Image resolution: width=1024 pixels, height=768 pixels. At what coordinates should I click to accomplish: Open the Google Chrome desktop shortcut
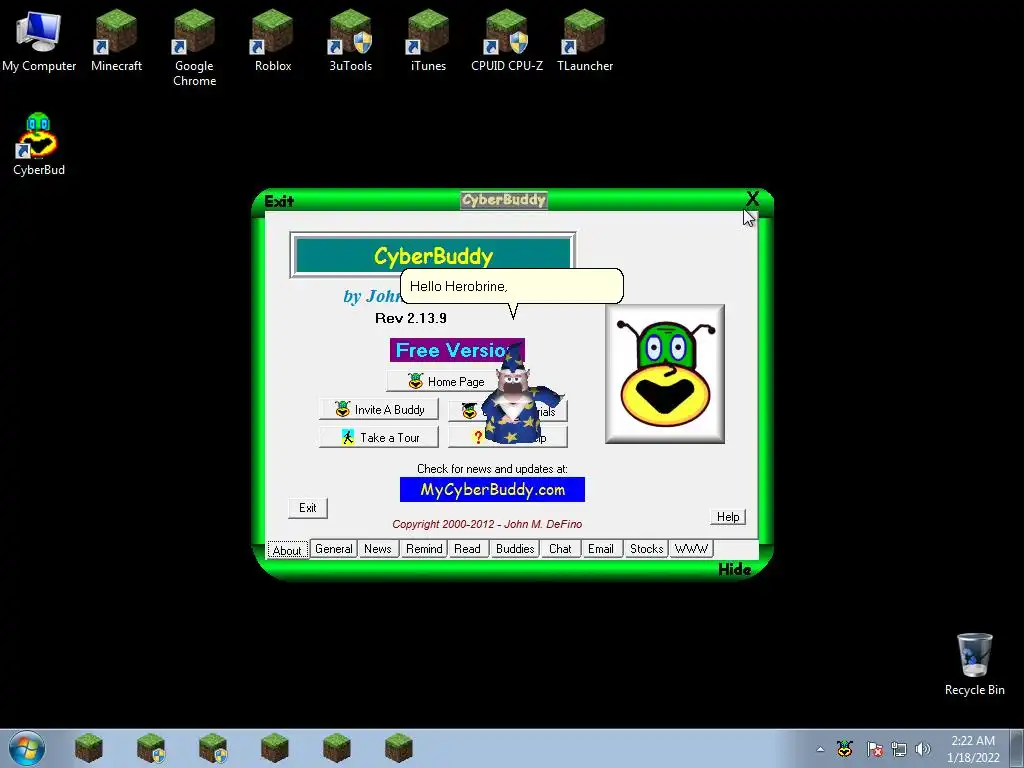click(194, 48)
